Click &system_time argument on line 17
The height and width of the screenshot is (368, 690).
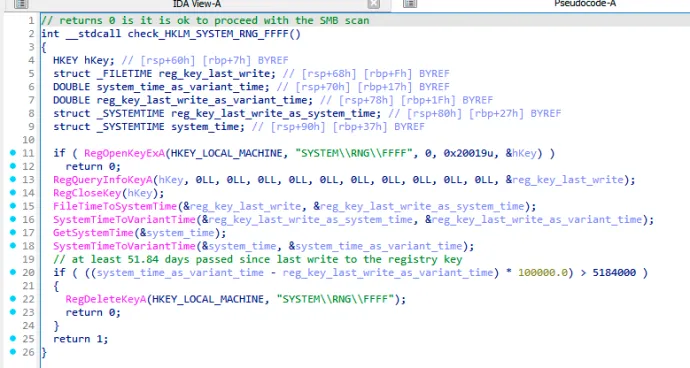pyautogui.click(x=177, y=232)
